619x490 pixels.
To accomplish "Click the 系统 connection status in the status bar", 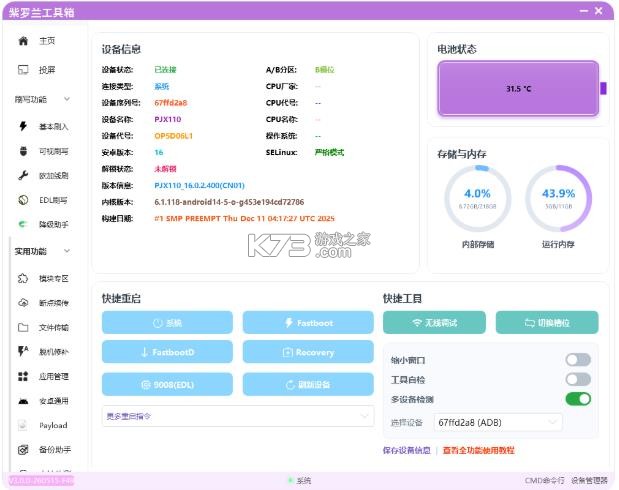I will pos(300,481).
